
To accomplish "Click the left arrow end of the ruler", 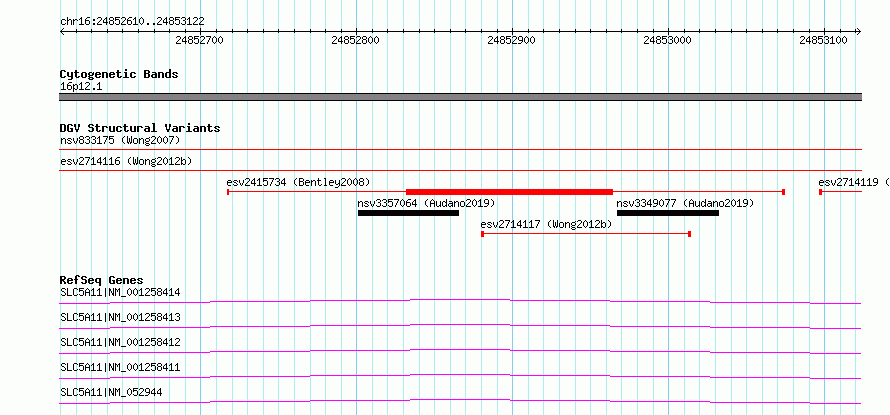I will pyautogui.click(x=62, y=31).
